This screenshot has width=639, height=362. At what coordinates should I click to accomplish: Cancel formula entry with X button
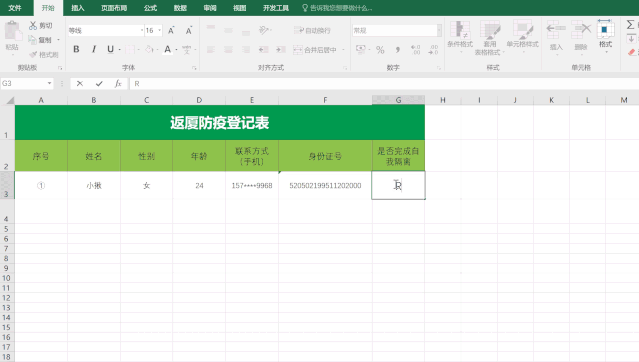click(x=79, y=84)
